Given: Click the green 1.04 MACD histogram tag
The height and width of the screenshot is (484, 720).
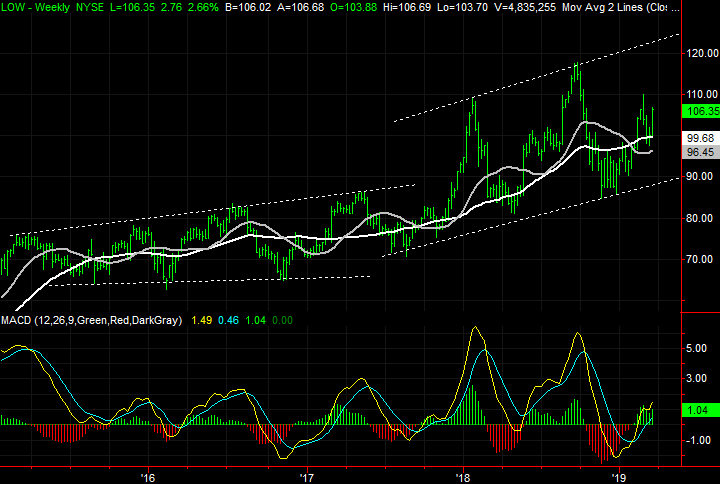Looking at the screenshot, I should pyautogui.click(x=698, y=410).
